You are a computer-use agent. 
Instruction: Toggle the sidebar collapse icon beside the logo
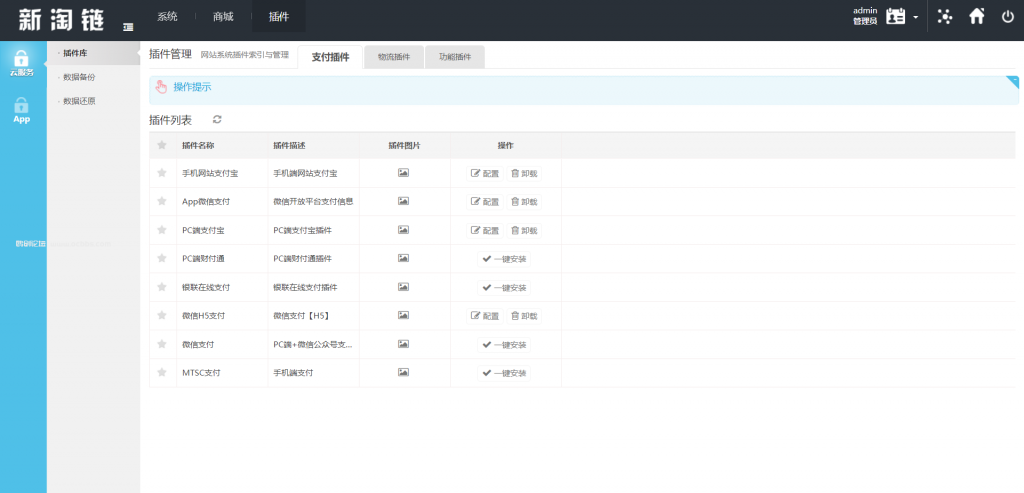coord(128,27)
